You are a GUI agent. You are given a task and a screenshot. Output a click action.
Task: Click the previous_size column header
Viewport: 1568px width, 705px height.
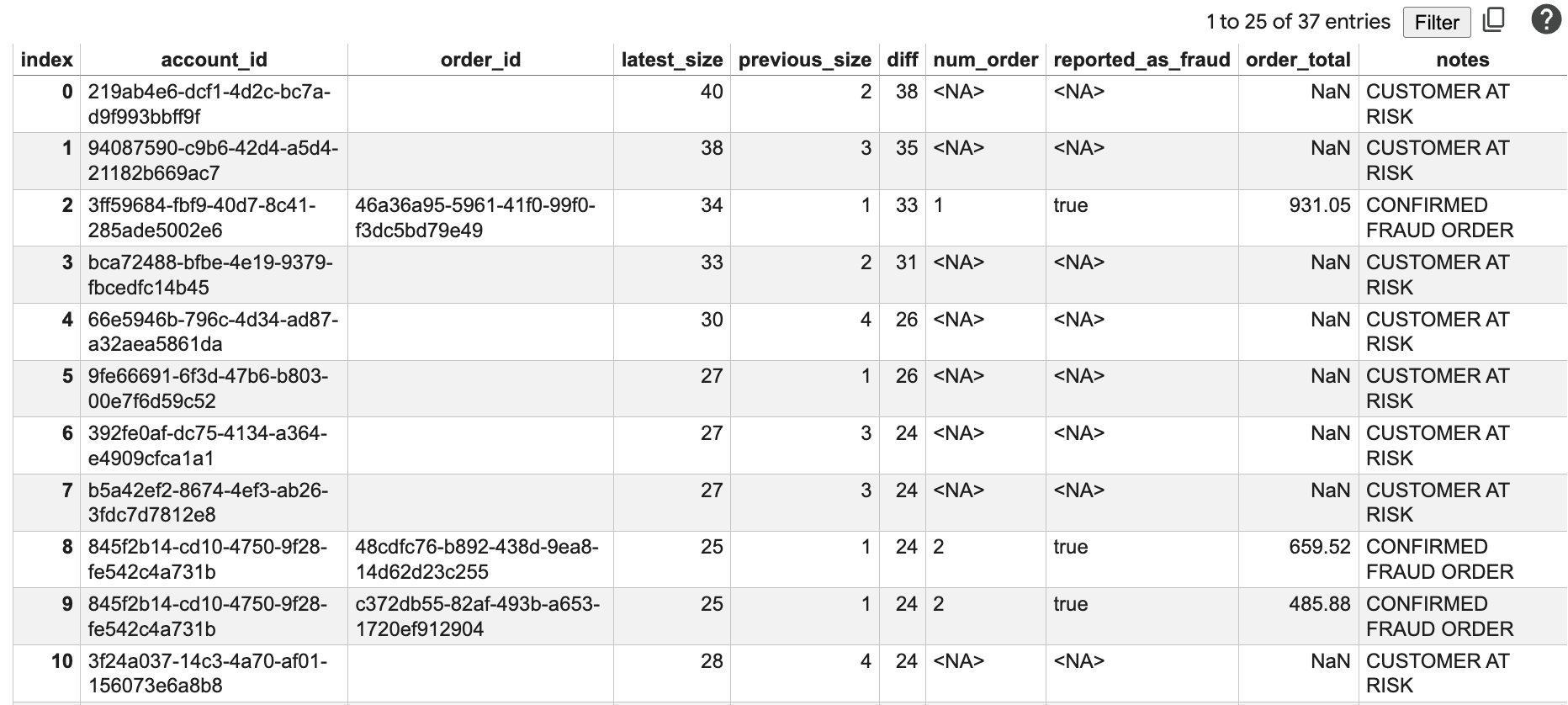[804, 60]
